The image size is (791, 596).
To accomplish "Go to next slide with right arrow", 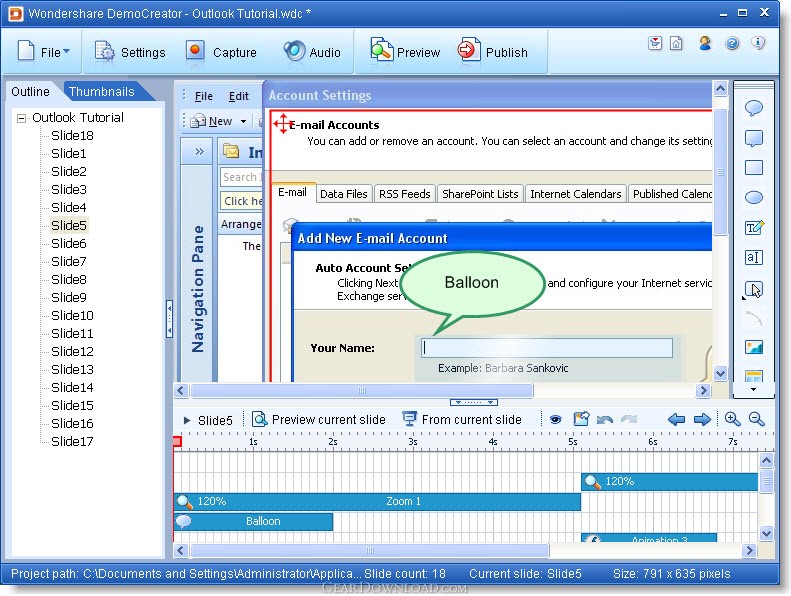I will coord(702,419).
